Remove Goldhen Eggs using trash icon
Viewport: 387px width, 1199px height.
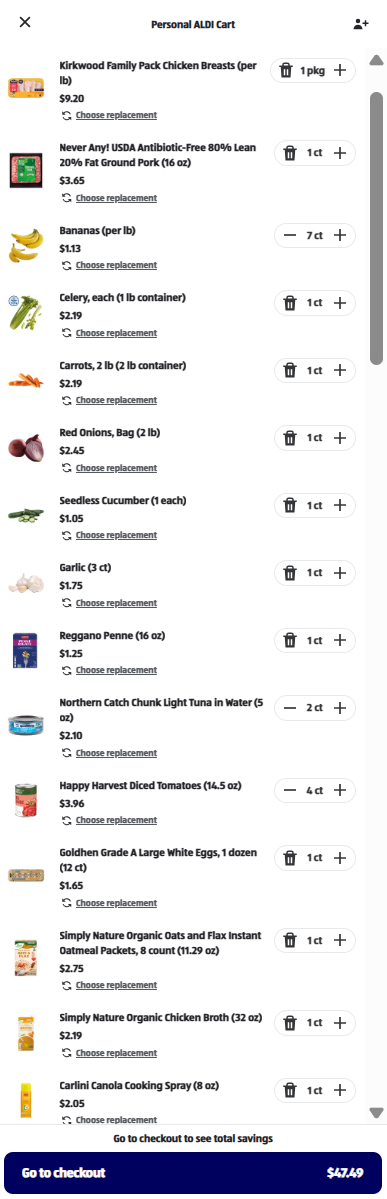click(290, 858)
